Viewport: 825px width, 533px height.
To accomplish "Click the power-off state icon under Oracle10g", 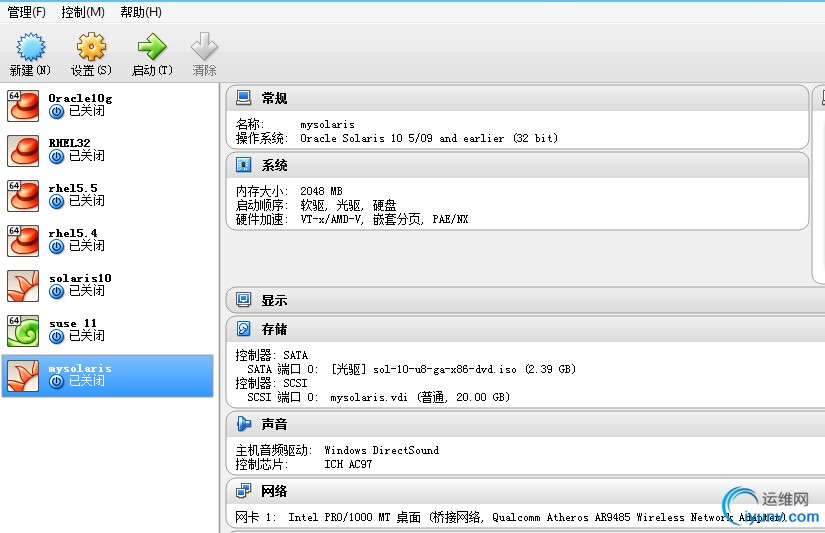I will coord(56,112).
